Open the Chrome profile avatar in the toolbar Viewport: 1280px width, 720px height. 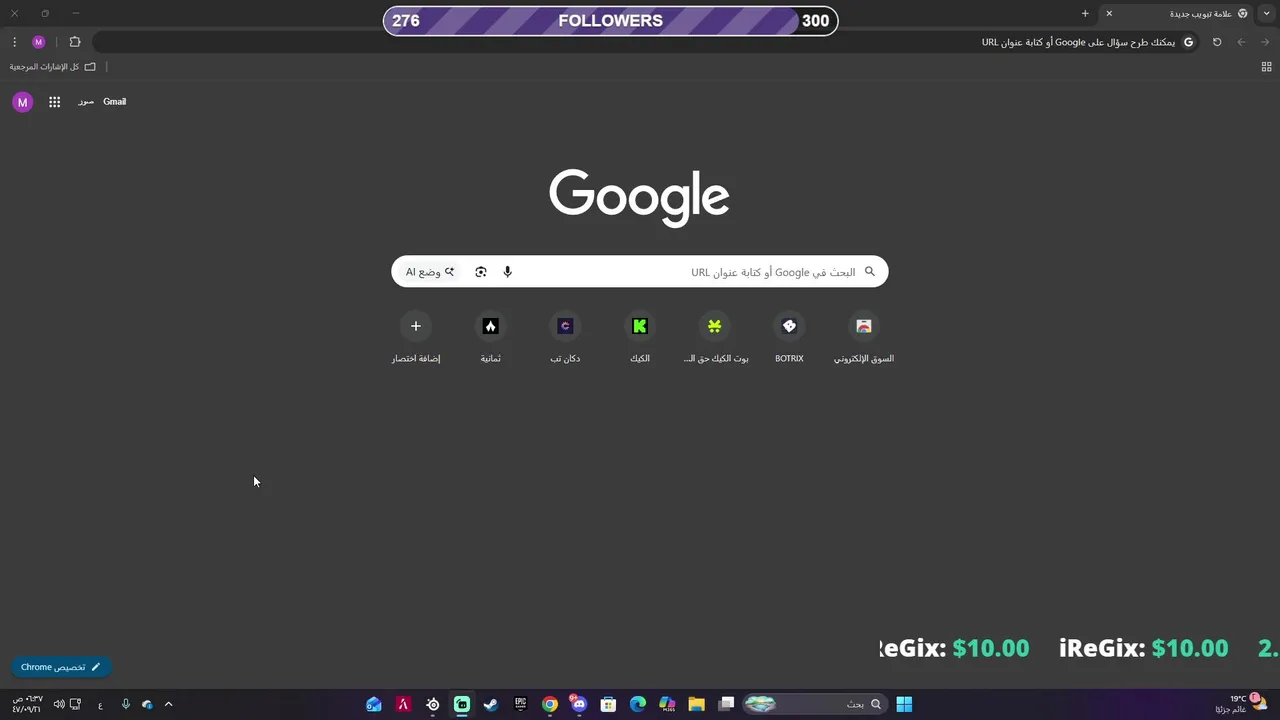point(39,42)
